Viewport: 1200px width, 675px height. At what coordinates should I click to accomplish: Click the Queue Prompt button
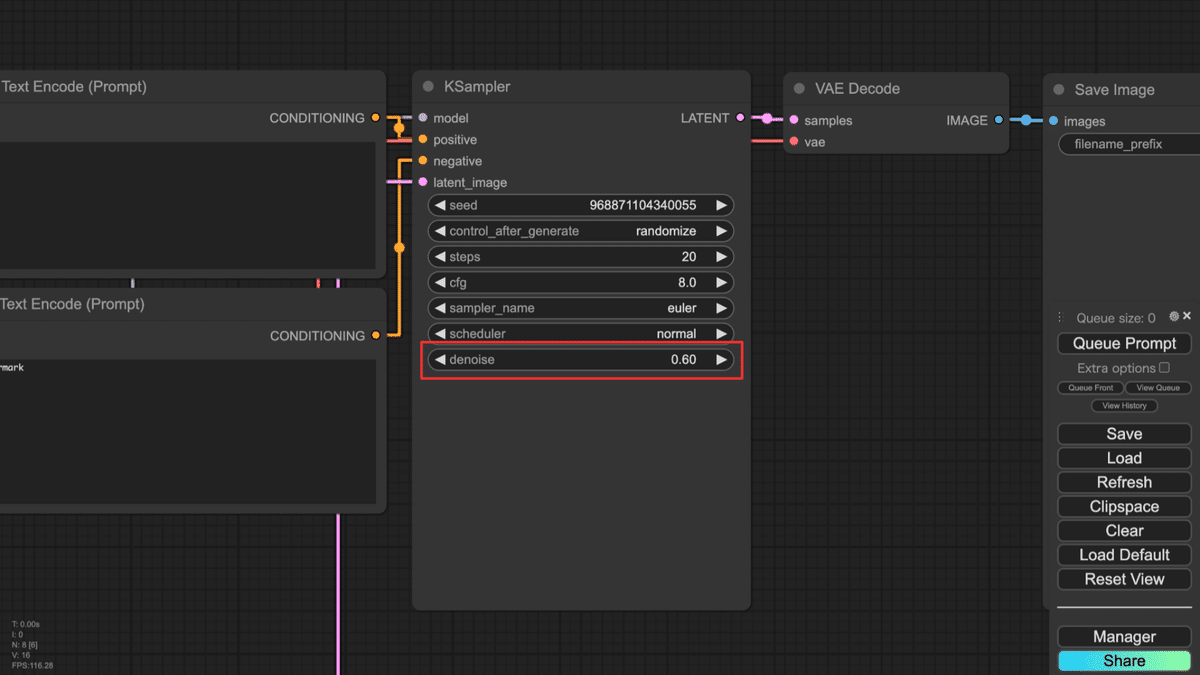tap(1124, 343)
